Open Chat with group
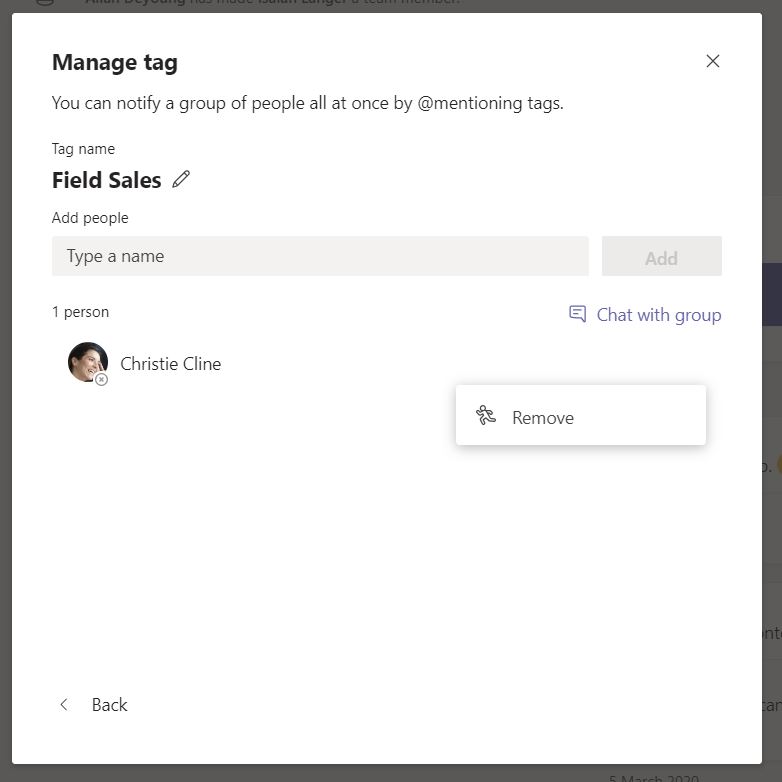This screenshot has height=782, width=782. coord(658,315)
